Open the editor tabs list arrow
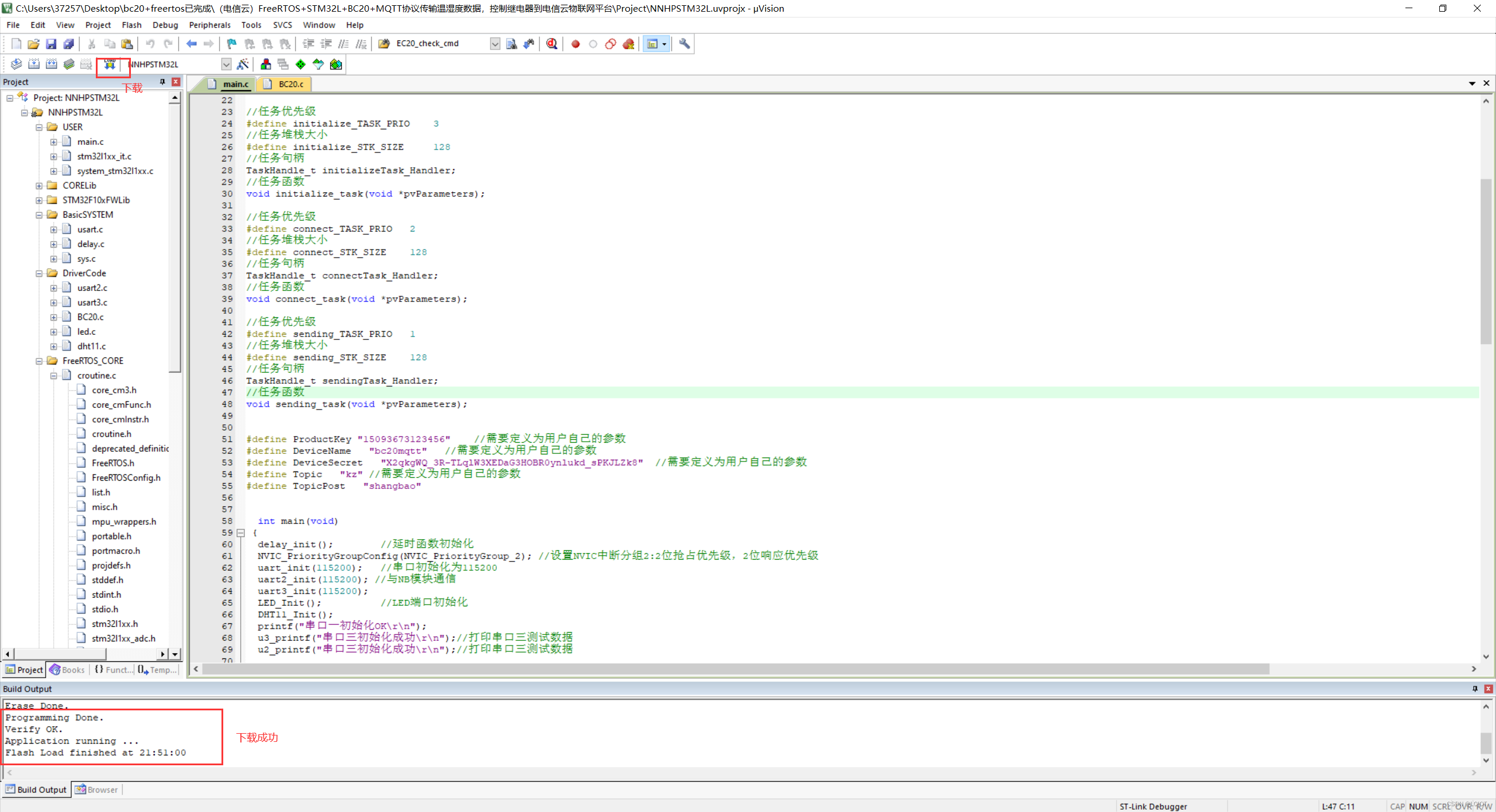Viewport: 1496px width, 812px height. (1472, 84)
